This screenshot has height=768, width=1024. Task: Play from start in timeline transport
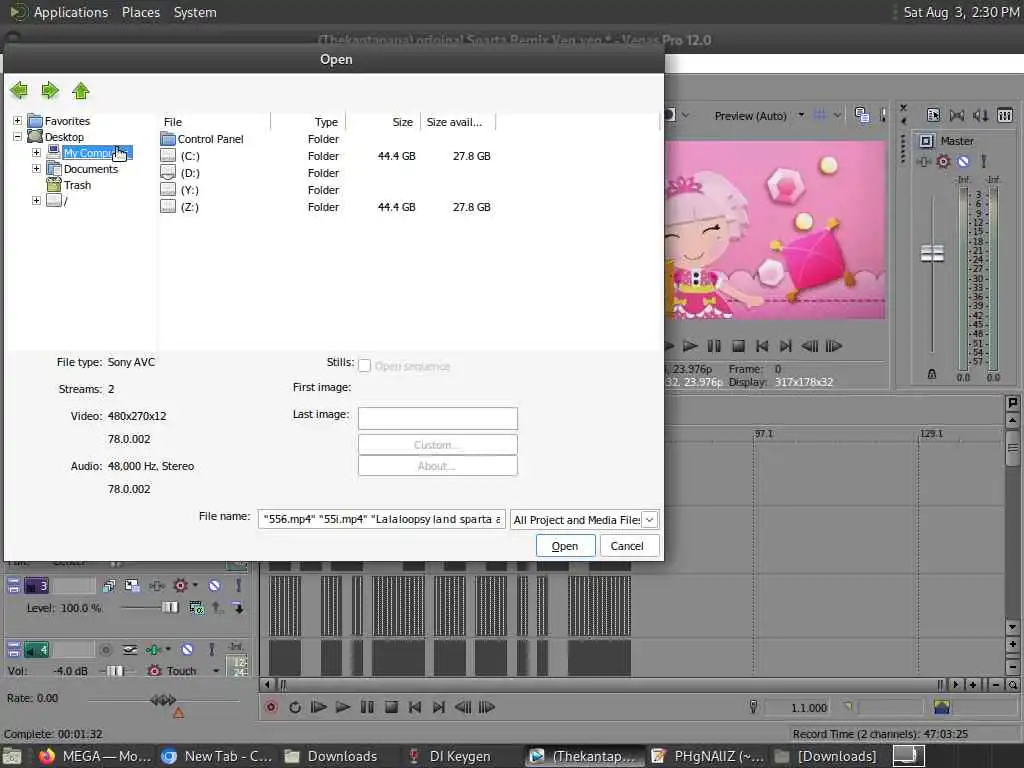point(318,707)
